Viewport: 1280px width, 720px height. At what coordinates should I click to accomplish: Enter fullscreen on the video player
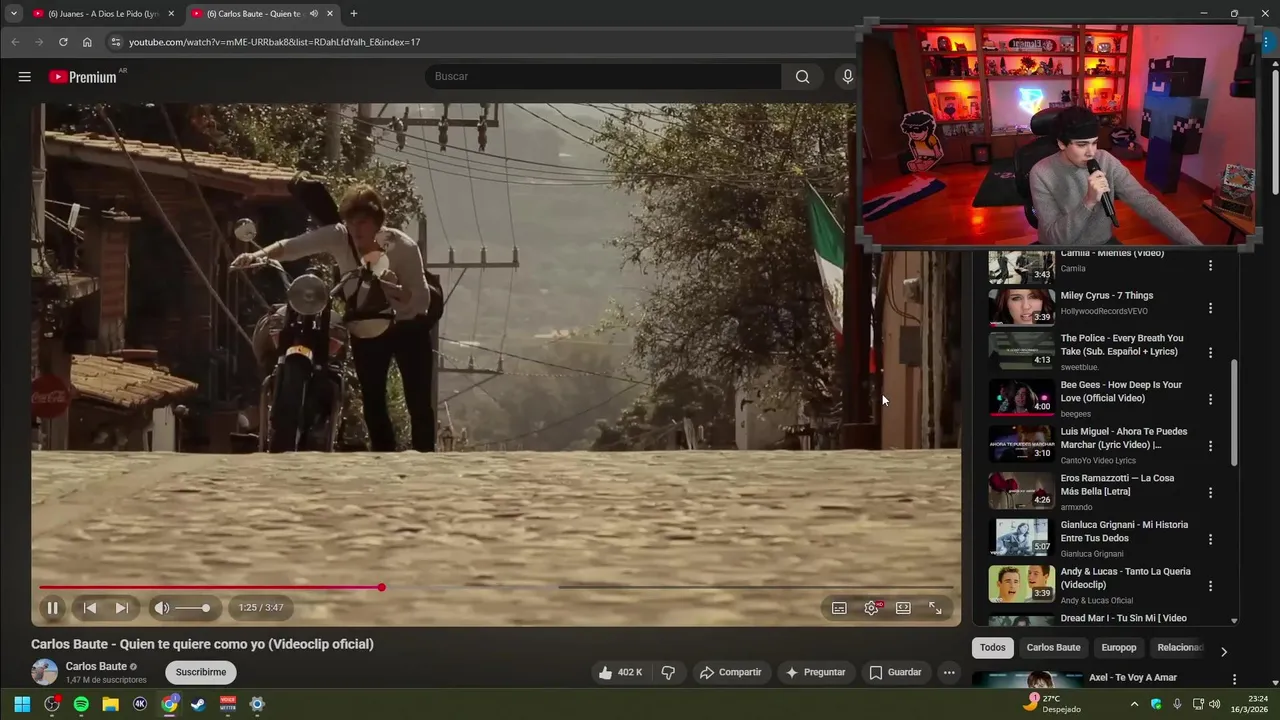[935, 608]
